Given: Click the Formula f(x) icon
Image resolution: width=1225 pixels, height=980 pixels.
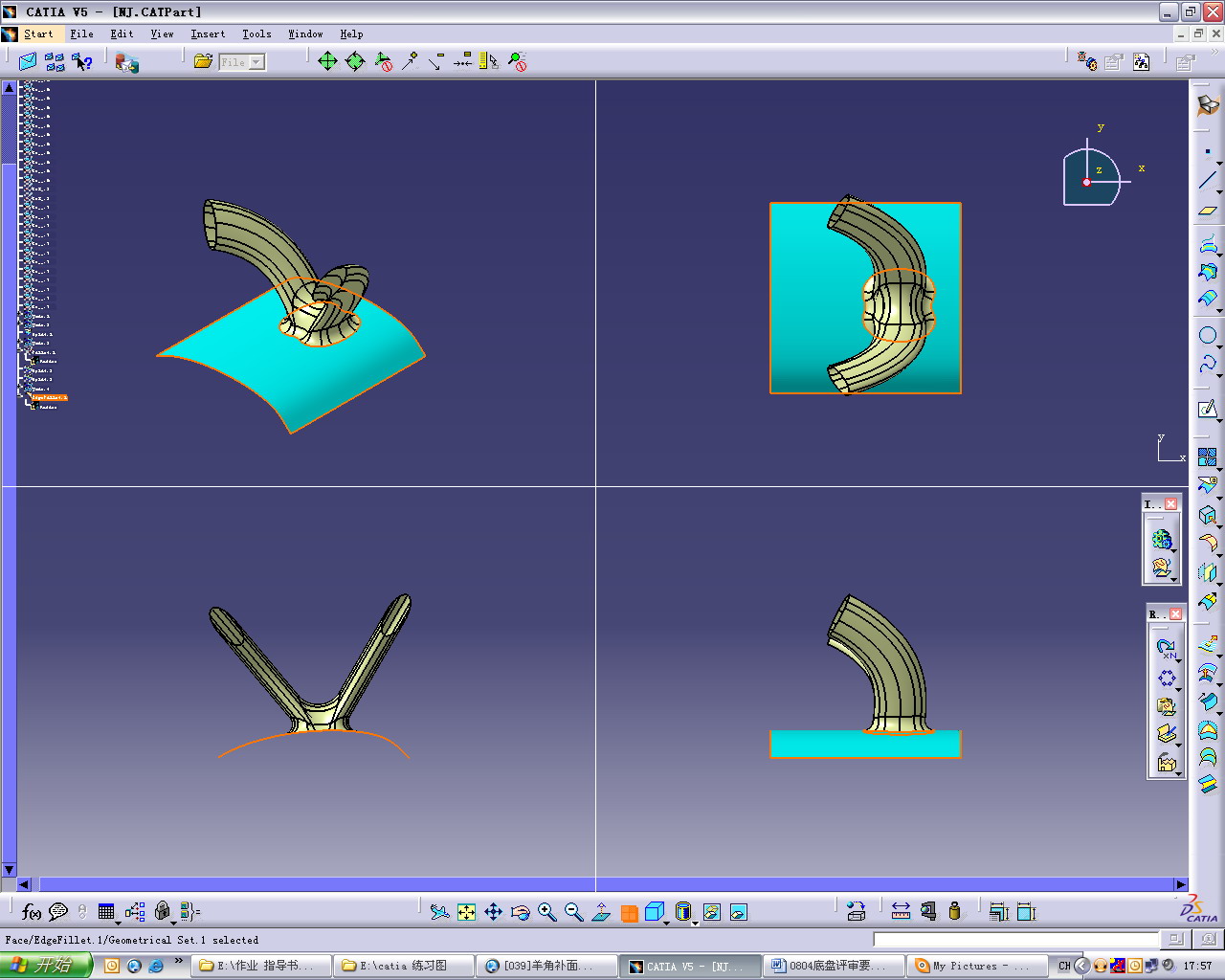Looking at the screenshot, I should click(x=32, y=912).
